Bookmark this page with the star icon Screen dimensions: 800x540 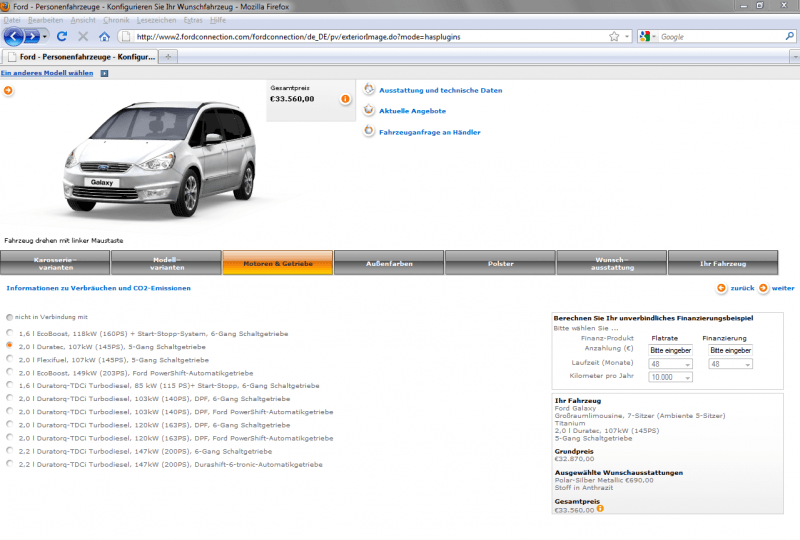coord(614,36)
